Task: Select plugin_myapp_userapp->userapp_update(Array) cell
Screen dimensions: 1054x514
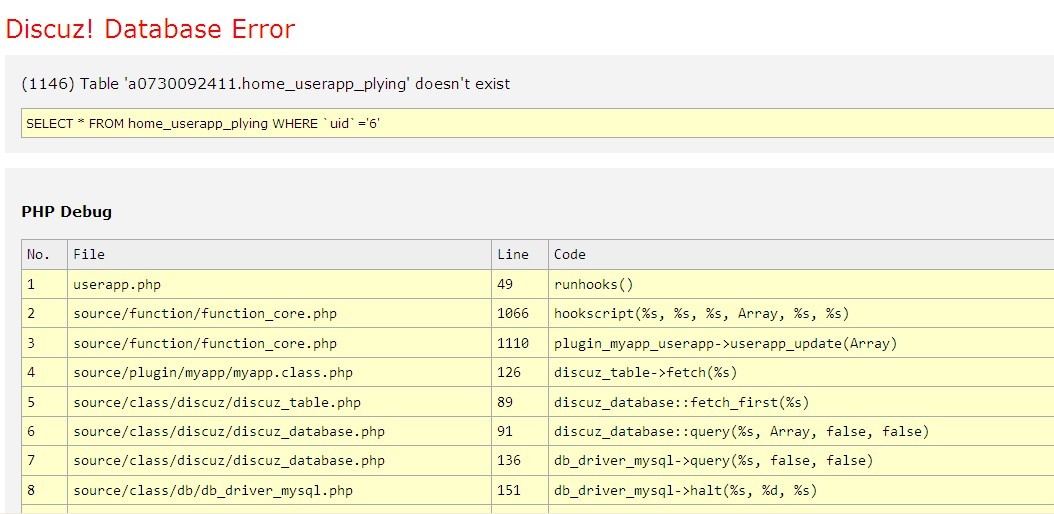Action: click(801, 343)
